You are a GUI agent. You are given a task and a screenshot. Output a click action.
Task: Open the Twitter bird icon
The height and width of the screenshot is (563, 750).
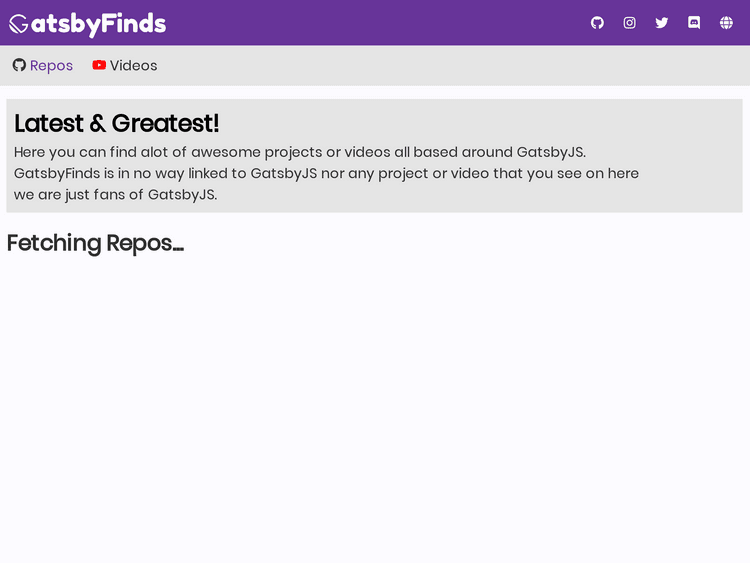tap(662, 22)
